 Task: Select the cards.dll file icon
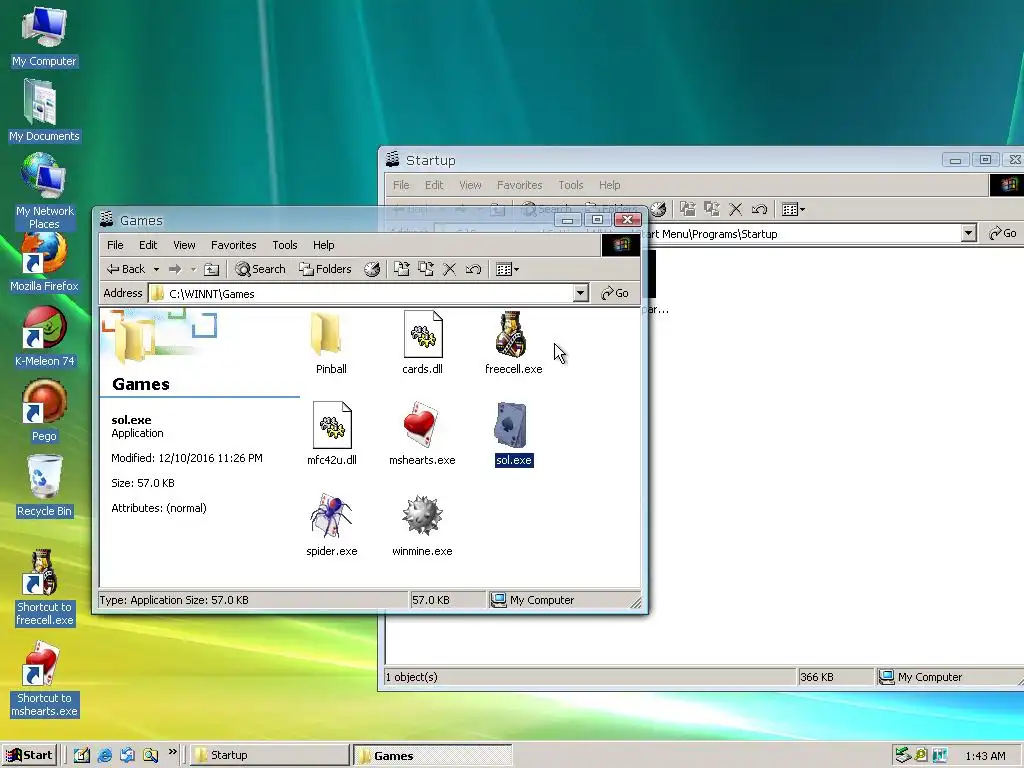[x=423, y=342]
